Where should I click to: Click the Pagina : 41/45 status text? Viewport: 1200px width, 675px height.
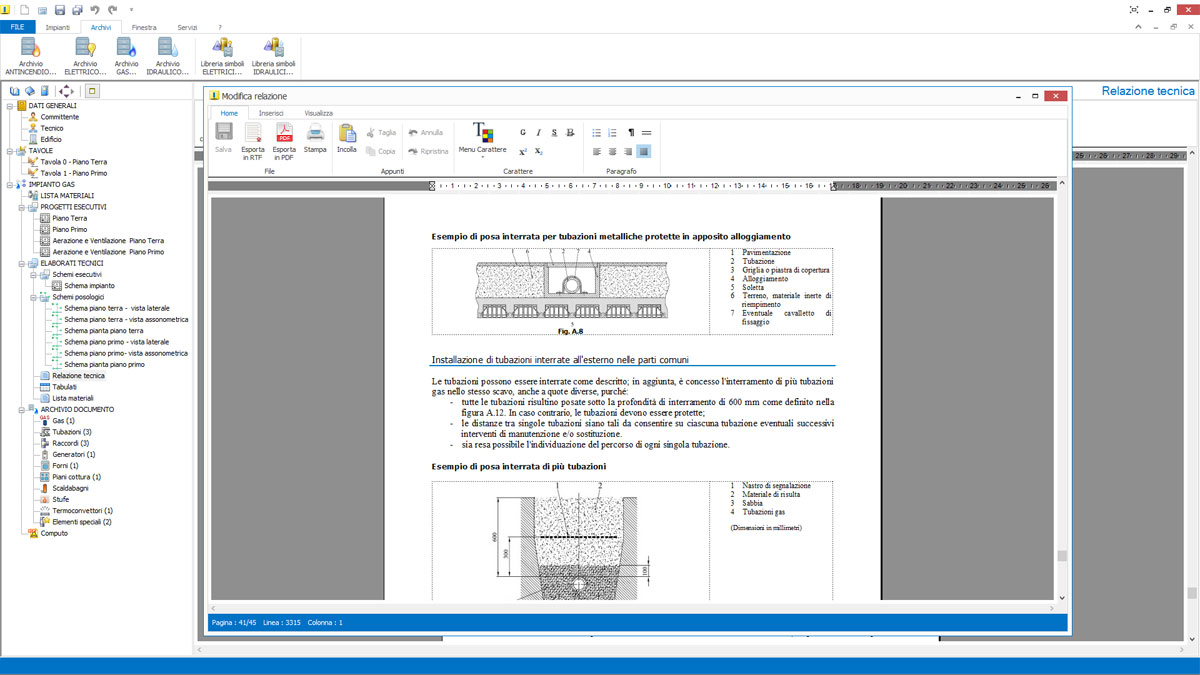click(236, 623)
